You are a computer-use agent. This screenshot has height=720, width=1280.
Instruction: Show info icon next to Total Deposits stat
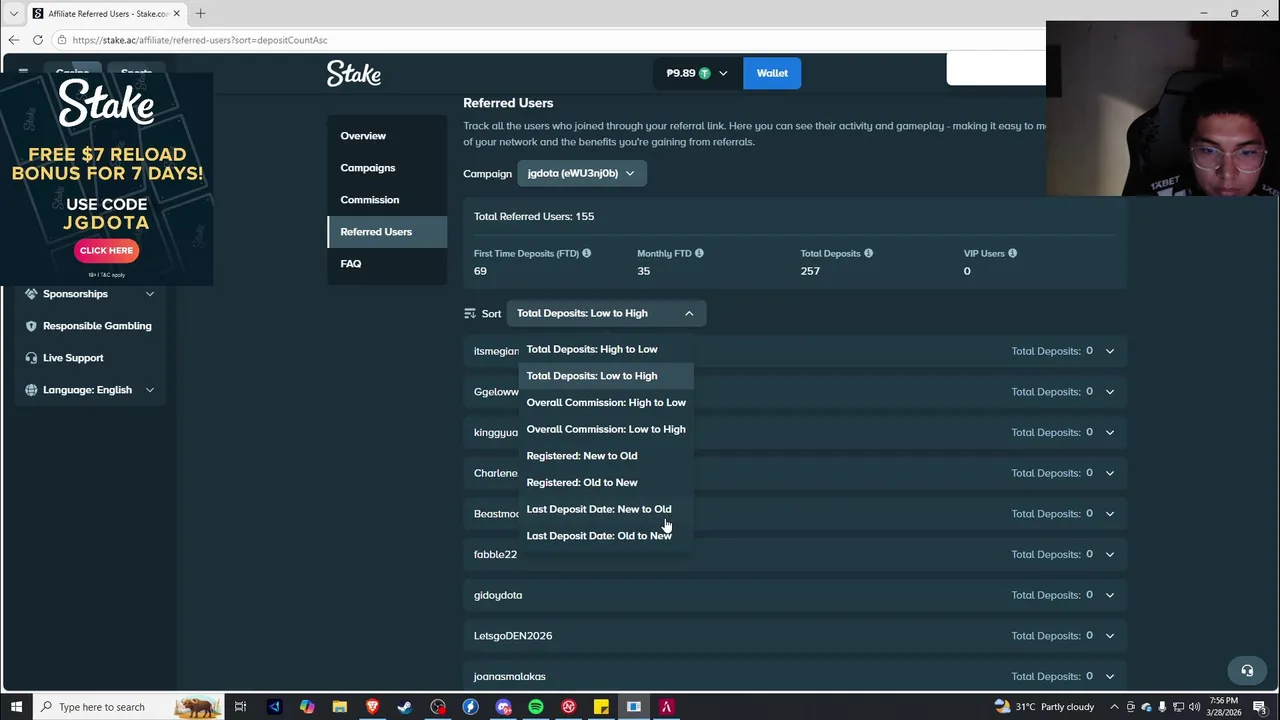pyautogui.click(x=868, y=253)
